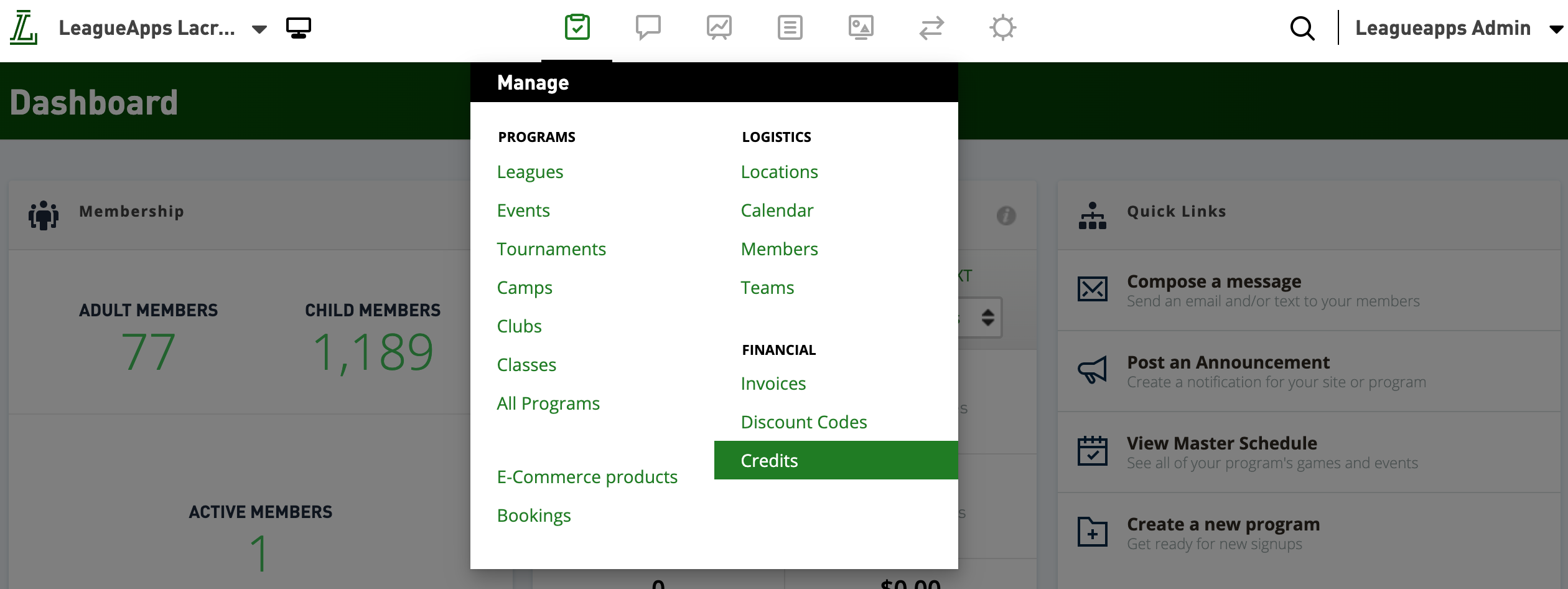Open the settings gear icon
Viewport: 1568px width, 589px height.
pyautogui.click(x=1003, y=27)
